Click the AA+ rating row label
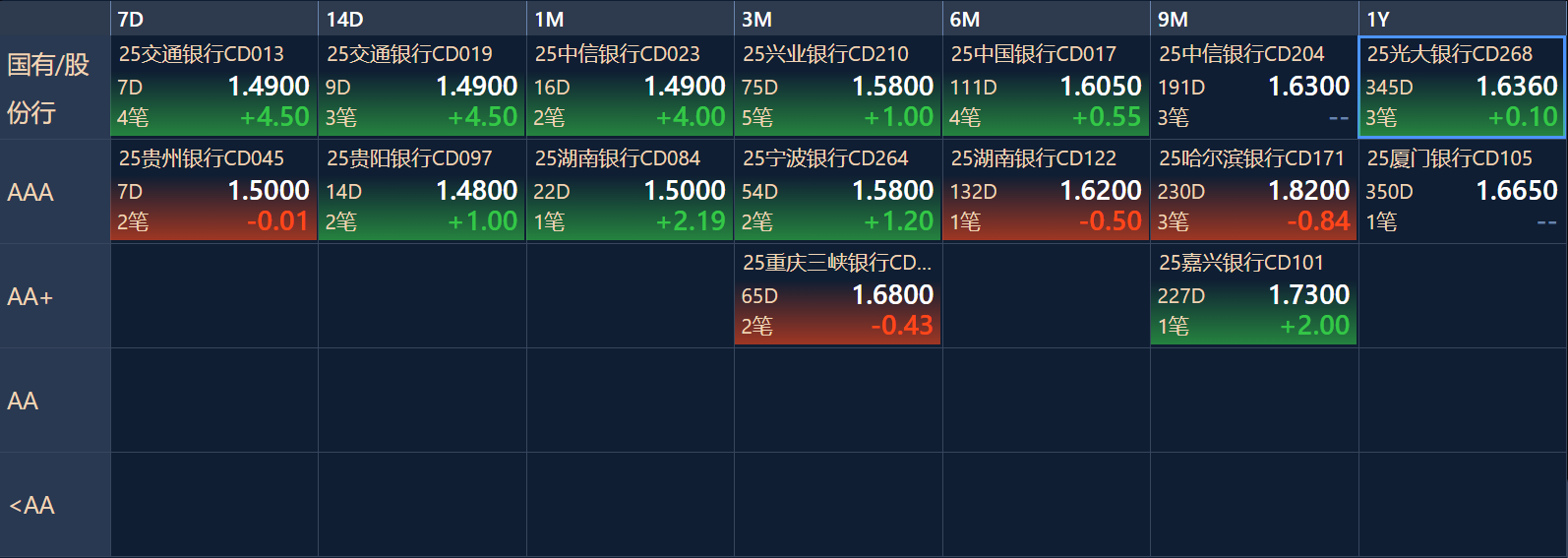This screenshot has width=1568, height=558. pos(55,296)
